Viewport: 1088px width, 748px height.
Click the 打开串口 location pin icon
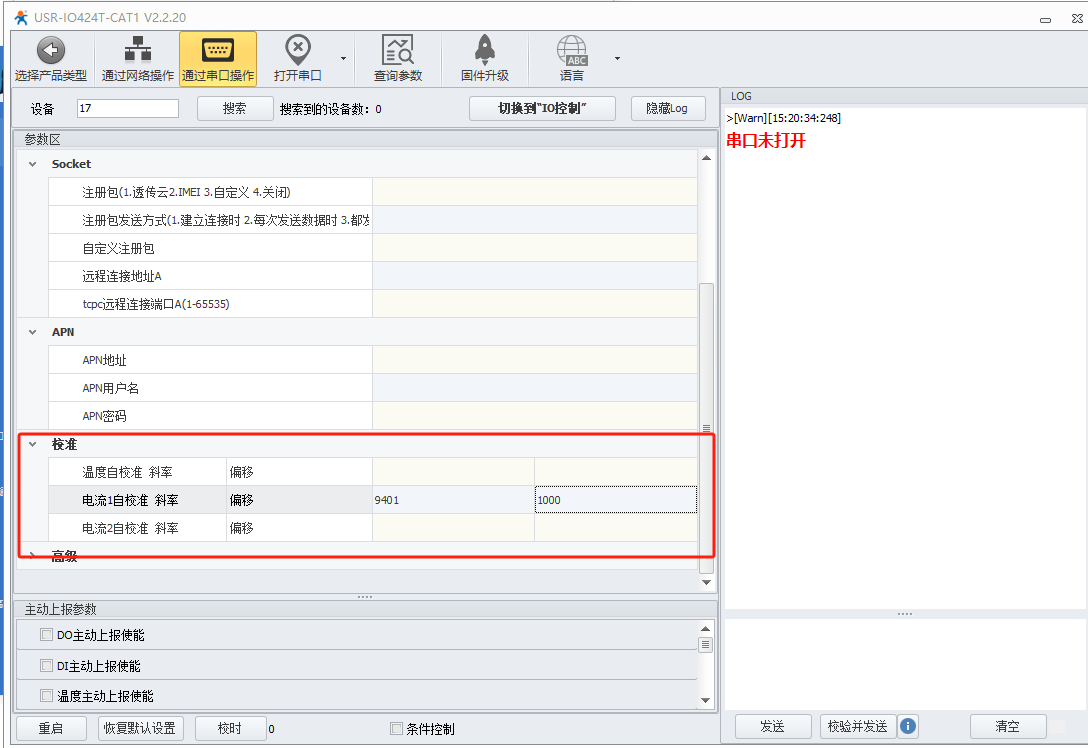297,50
